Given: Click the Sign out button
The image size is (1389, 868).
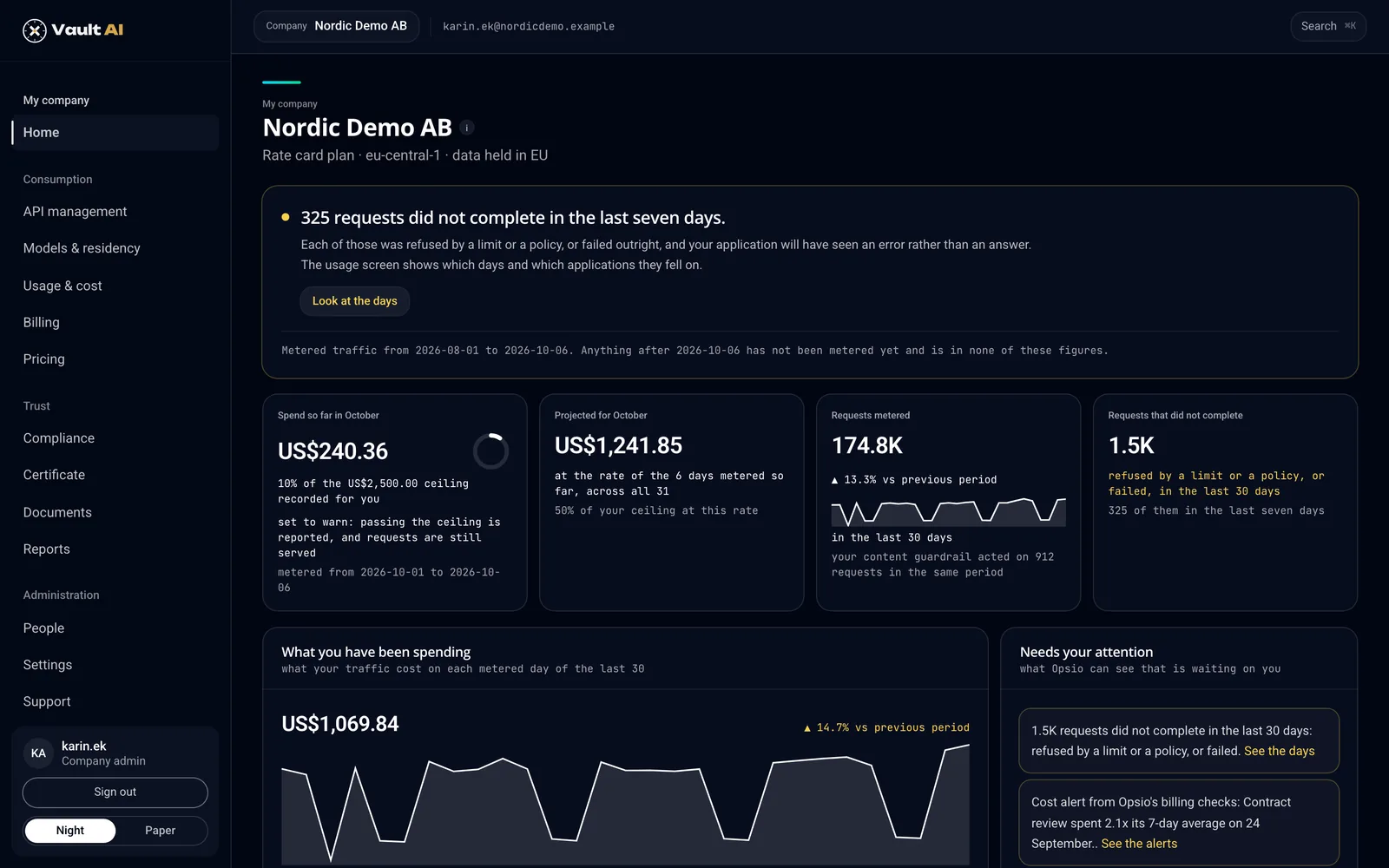Looking at the screenshot, I should point(115,792).
